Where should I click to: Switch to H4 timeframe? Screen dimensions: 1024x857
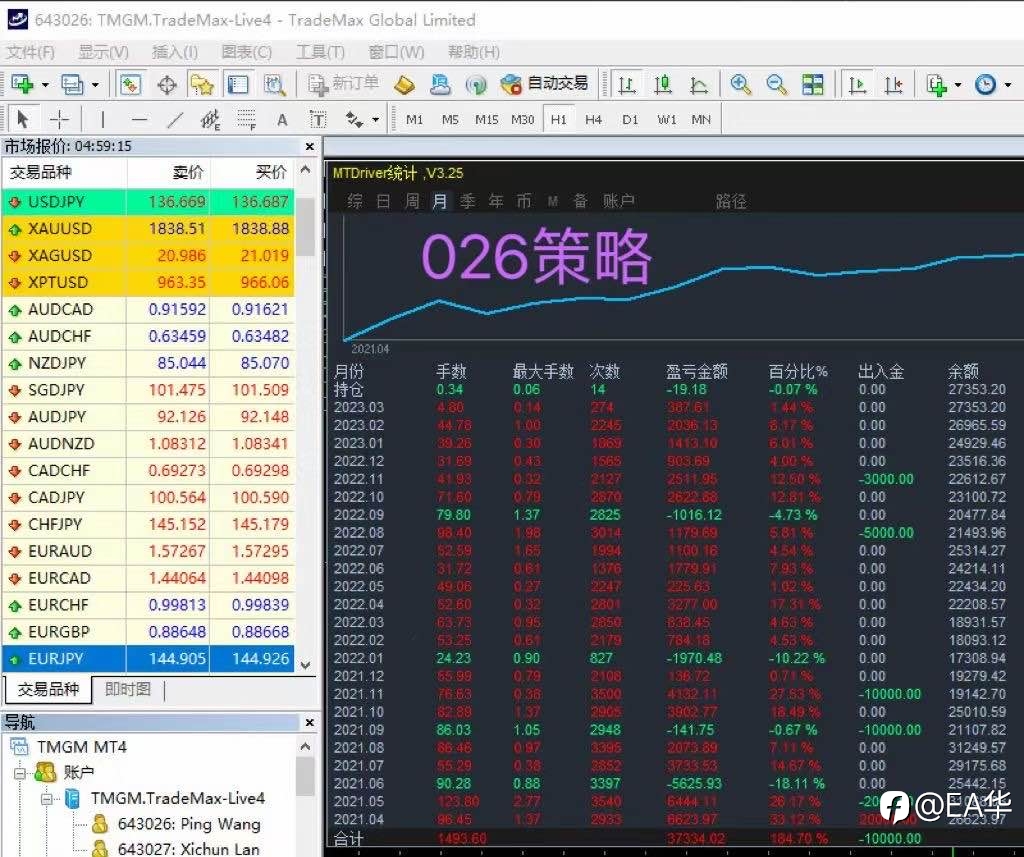point(593,120)
